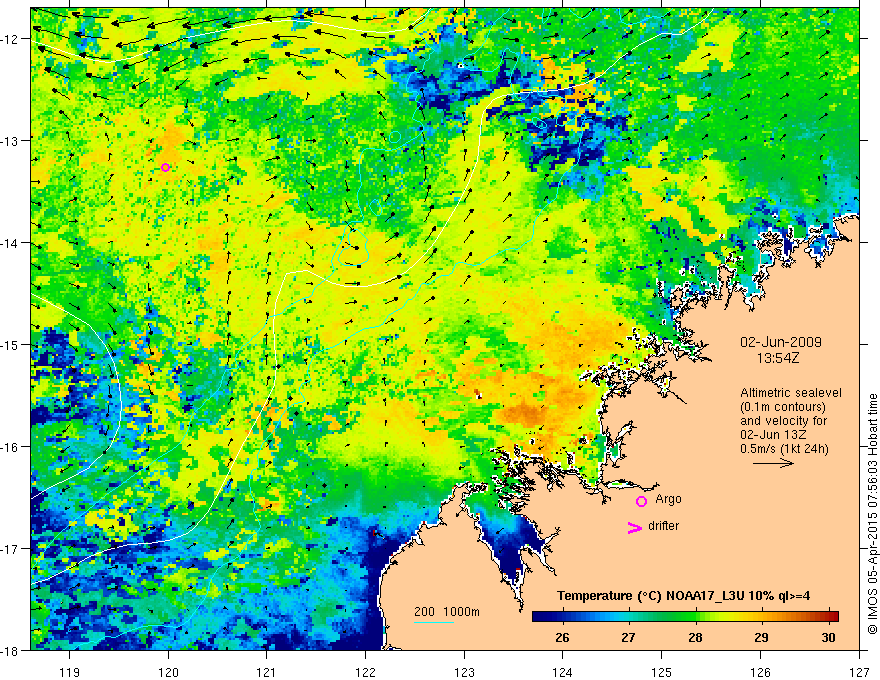Select the 'Argo' legend label

(x=668, y=499)
